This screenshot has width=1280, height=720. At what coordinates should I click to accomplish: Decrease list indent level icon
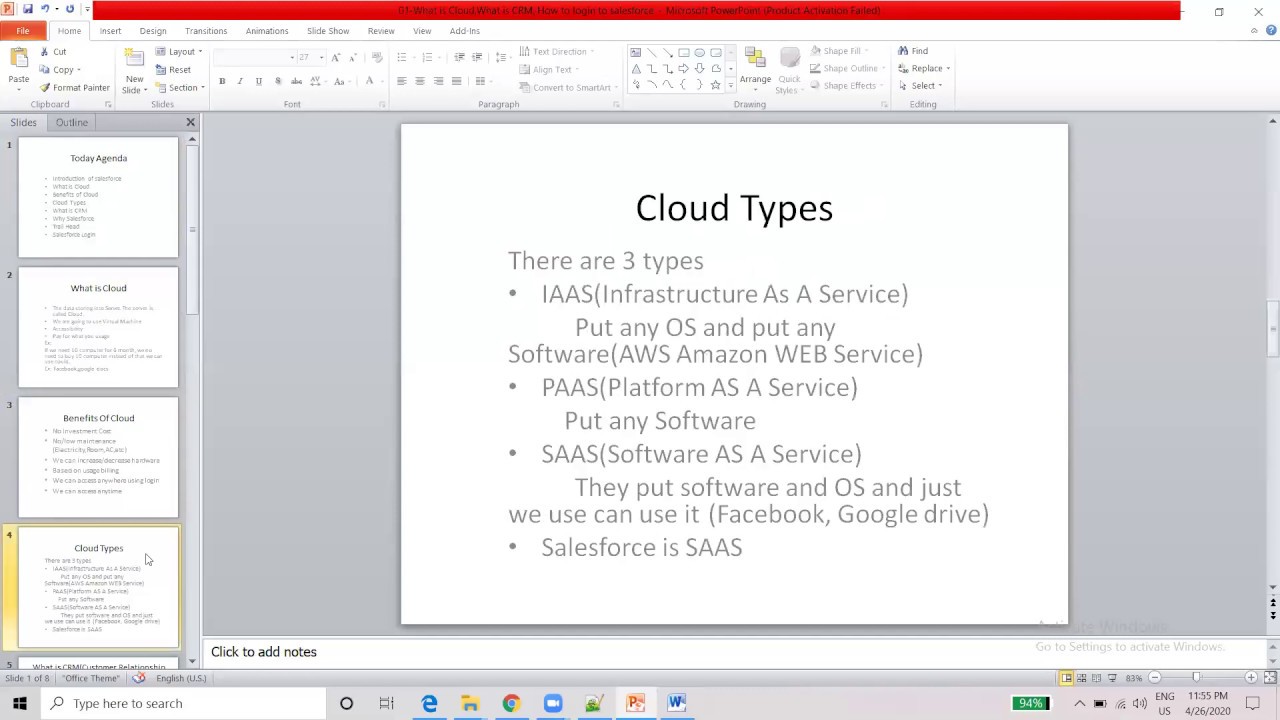tap(459, 57)
